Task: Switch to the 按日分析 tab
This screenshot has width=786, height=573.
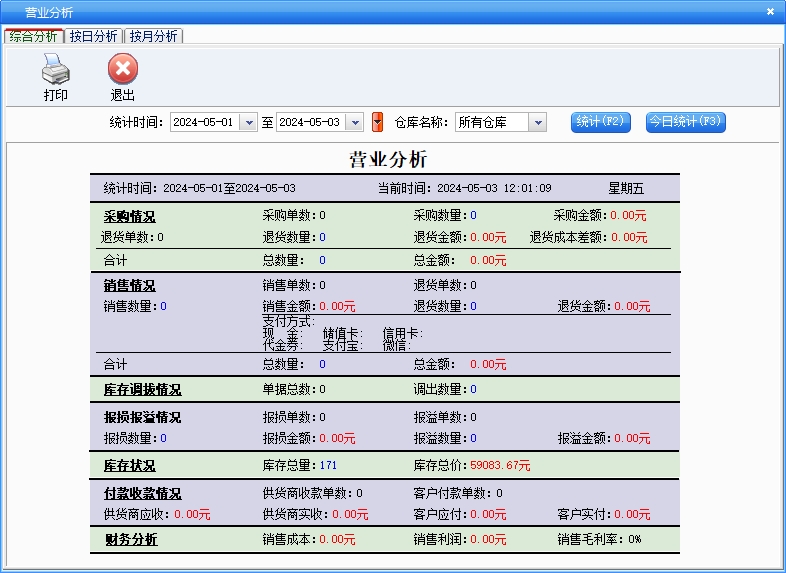Action: [x=93, y=36]
